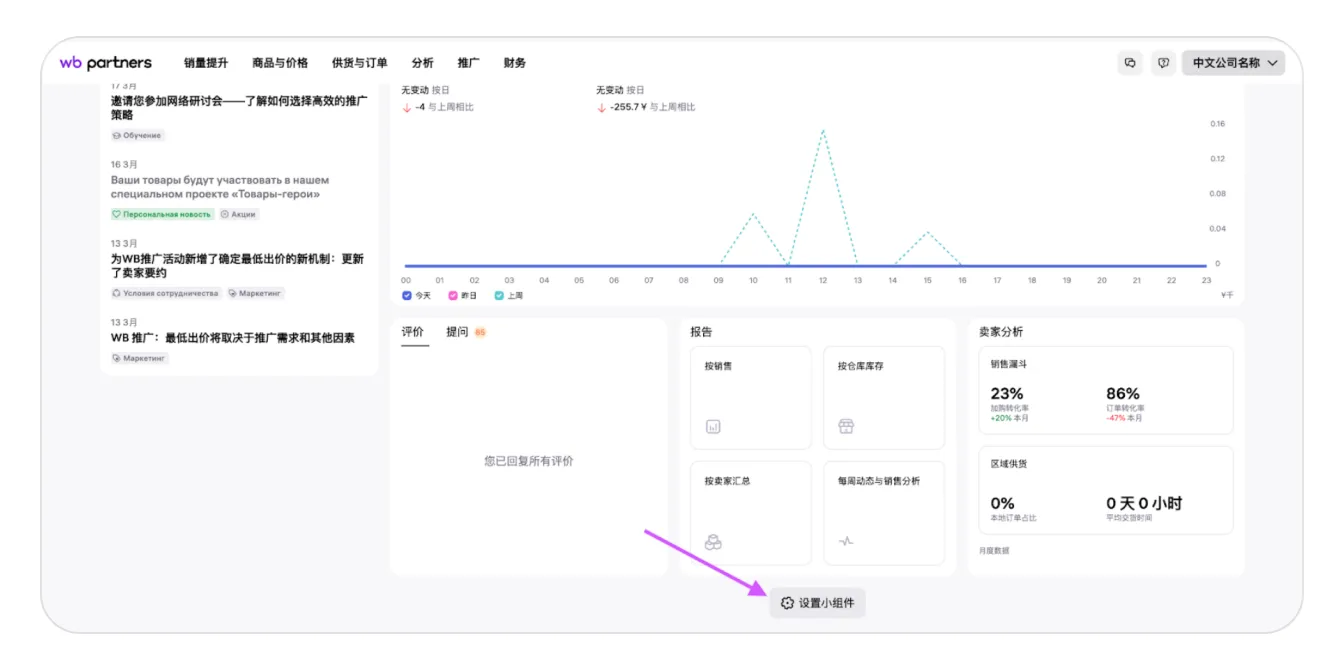Open the help question icon in header
Viewport: 1344px width, 670px height.
tap(1163, 63)
